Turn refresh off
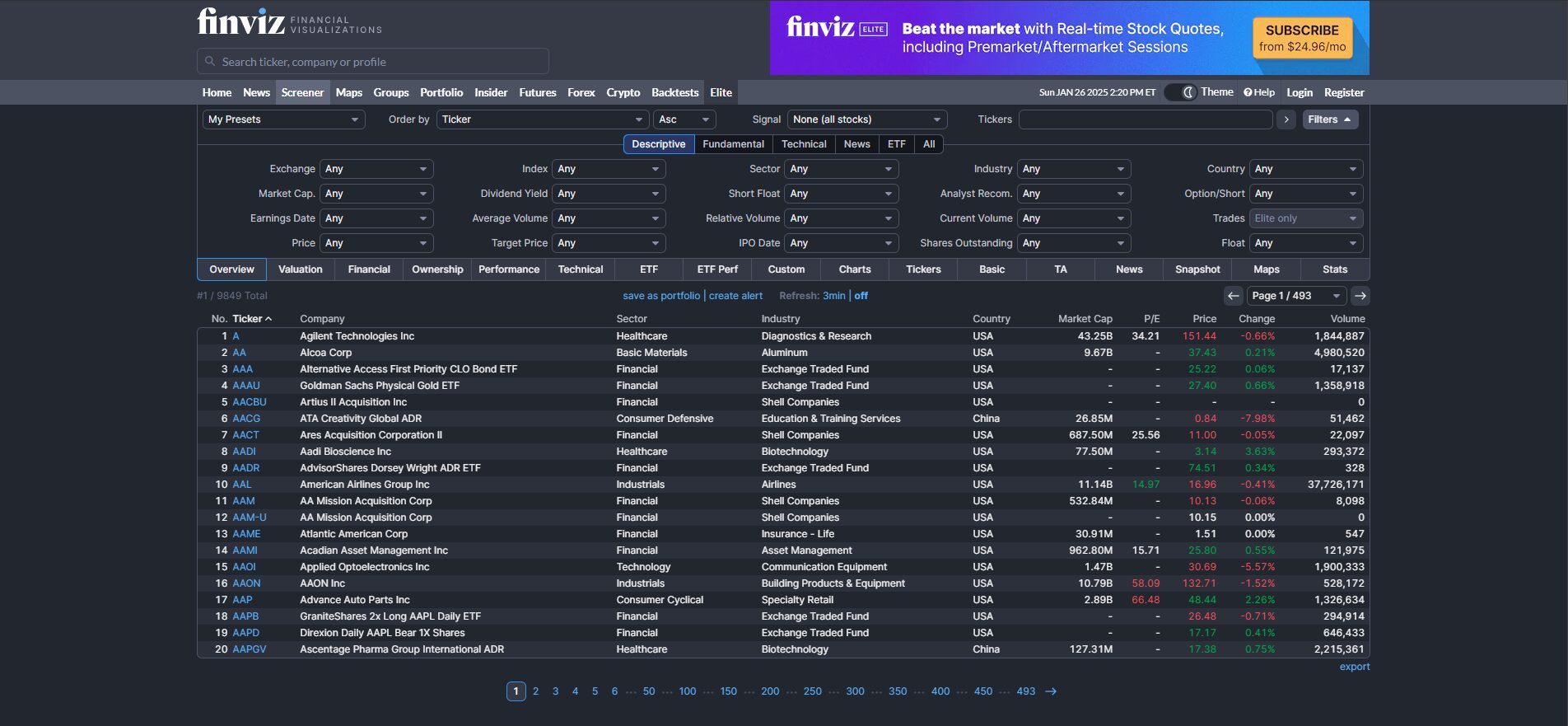 [861, 296]
